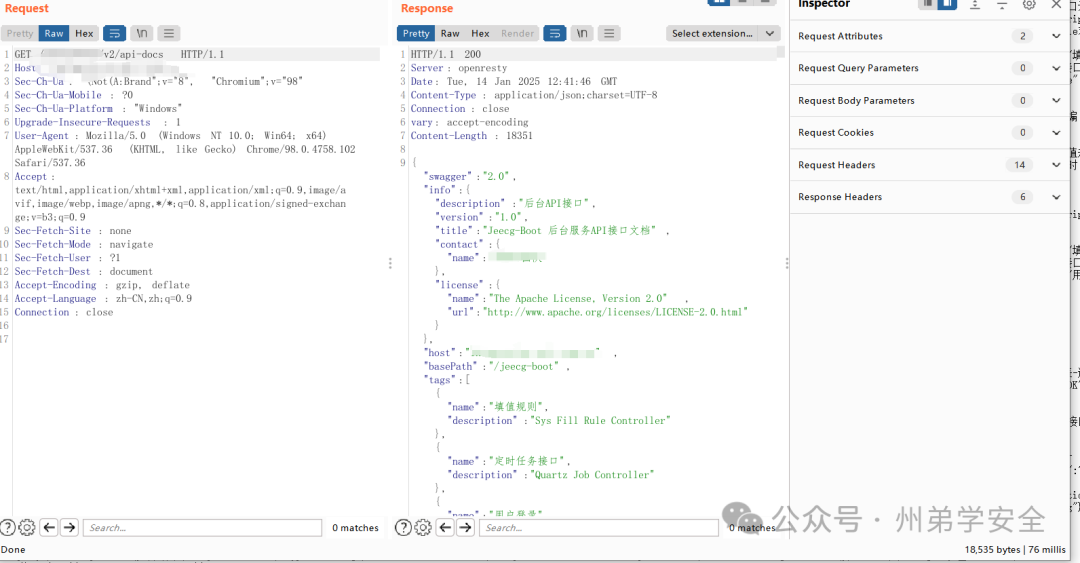This screenshot has height=563, width=1080.
Task: Select the Response Raw tab
Action: [450, 33]
